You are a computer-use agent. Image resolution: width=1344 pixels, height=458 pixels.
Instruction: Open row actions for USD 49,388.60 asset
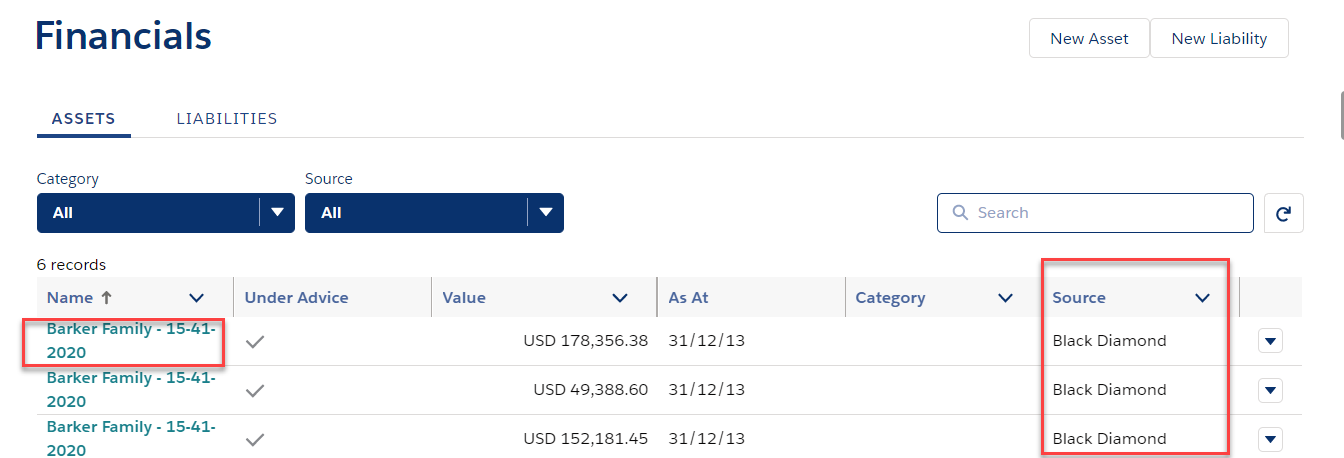1270,390
